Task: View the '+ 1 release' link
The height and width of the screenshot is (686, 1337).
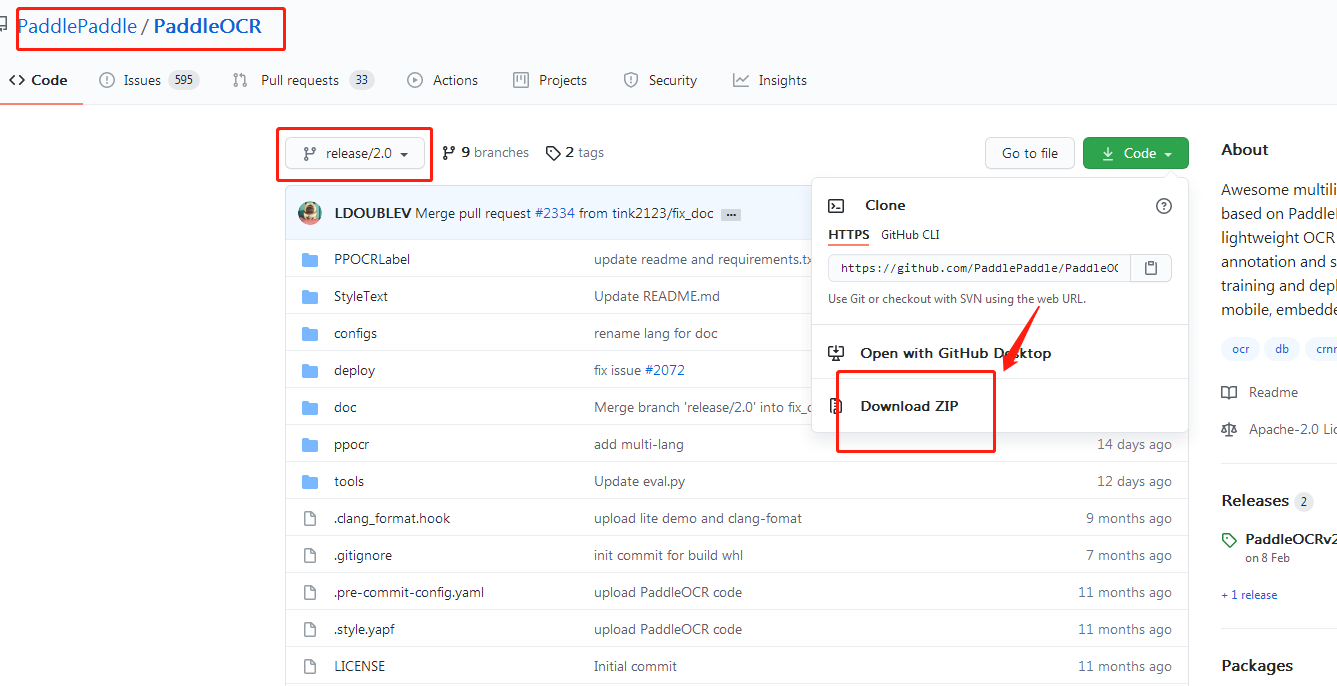Action: coord(1249,595)
